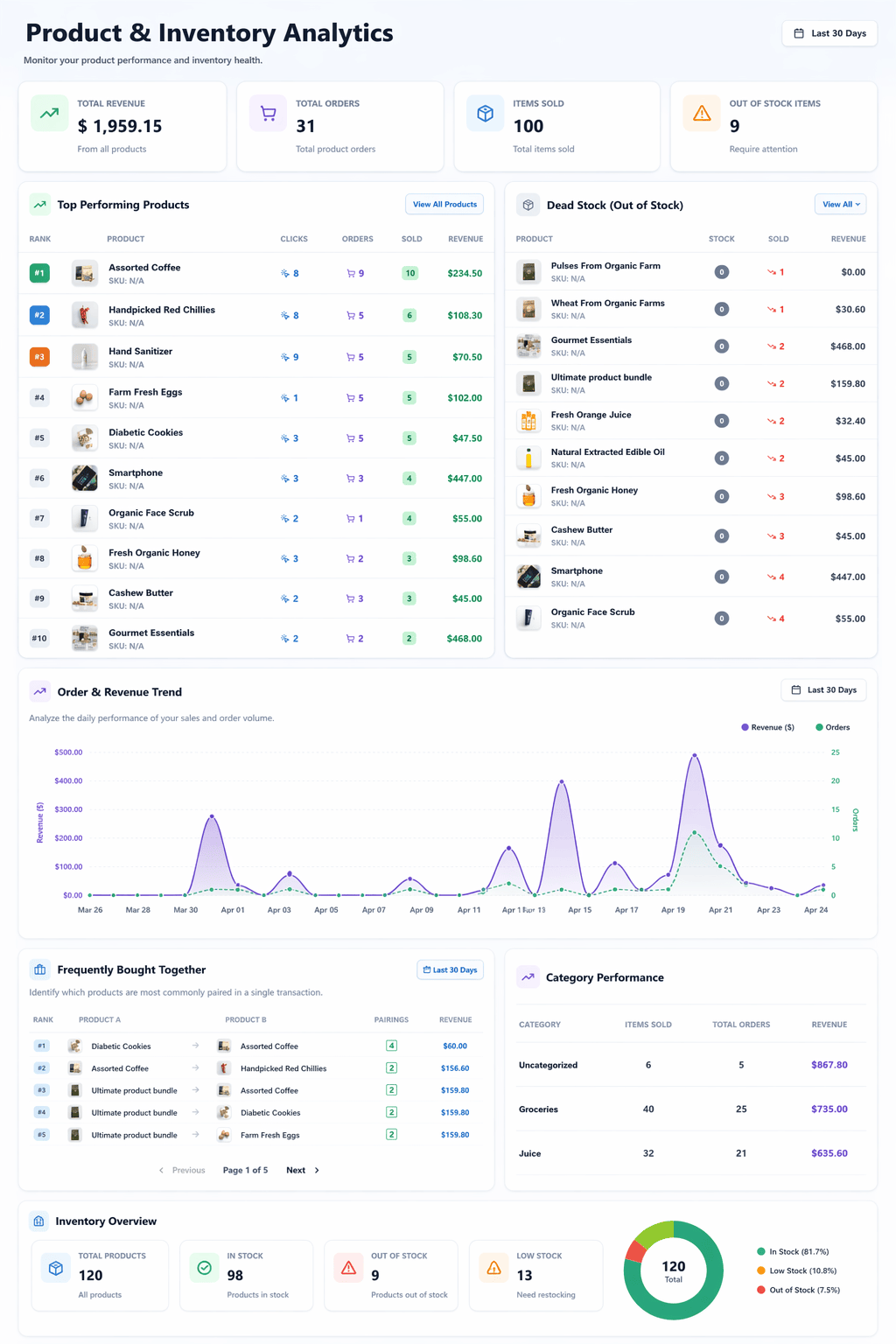Select Diabetic Cookies in Top Performing Products
This screenshot has width=896, height=1344.
(145, 432)
